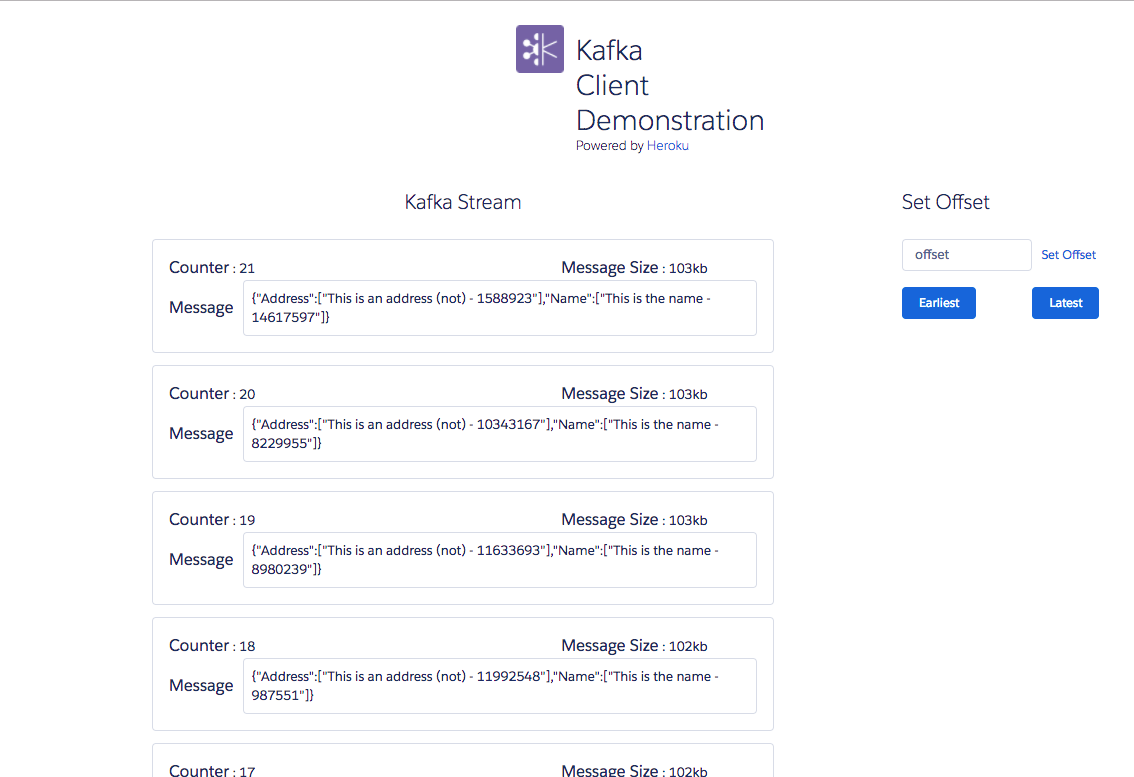Viewport: 1134px width, 777px height.
Task: Click the 'Counter : 20' label
Action: tap(212, 394)
